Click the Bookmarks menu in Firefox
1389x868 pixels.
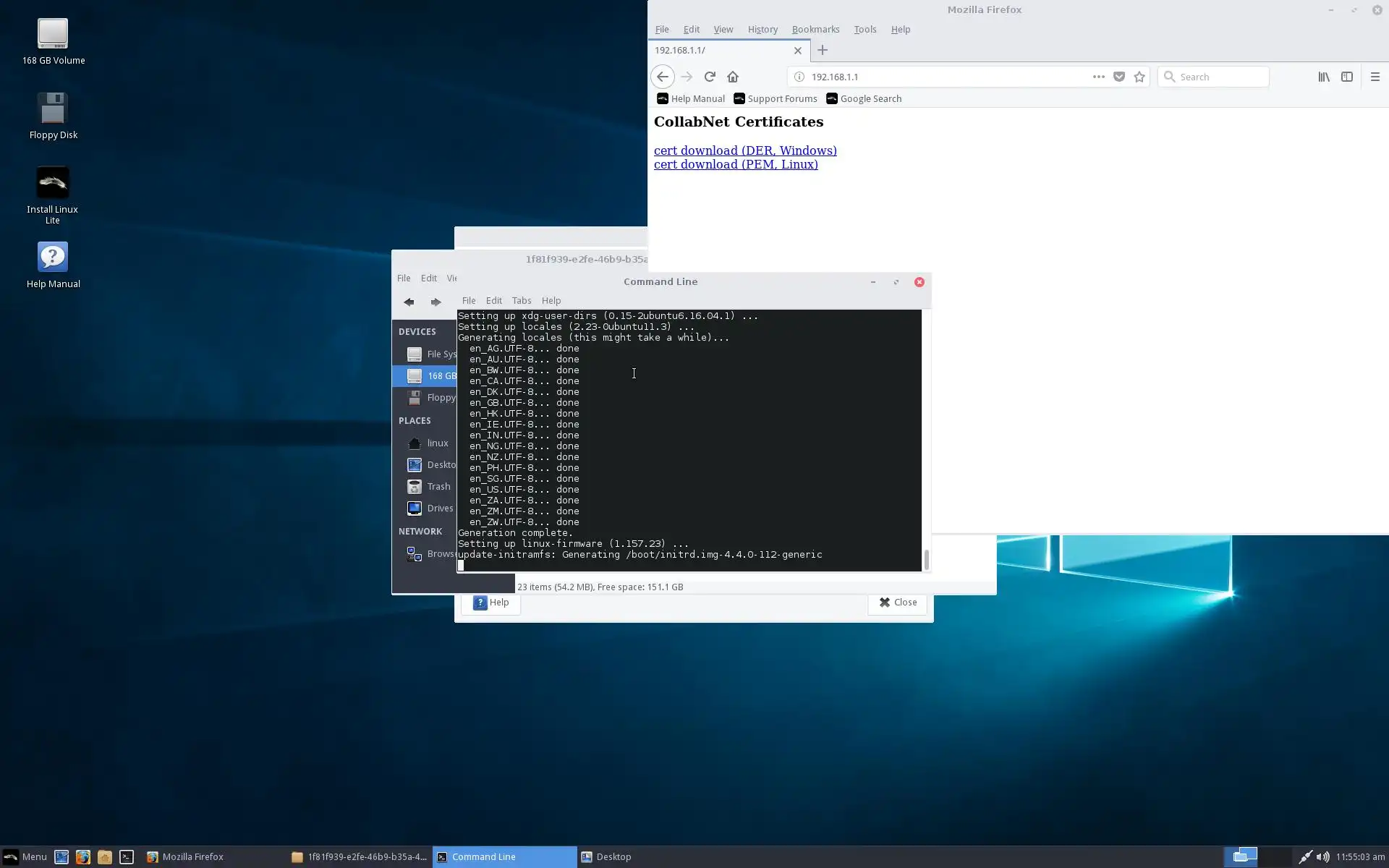[x=815, y=30]
